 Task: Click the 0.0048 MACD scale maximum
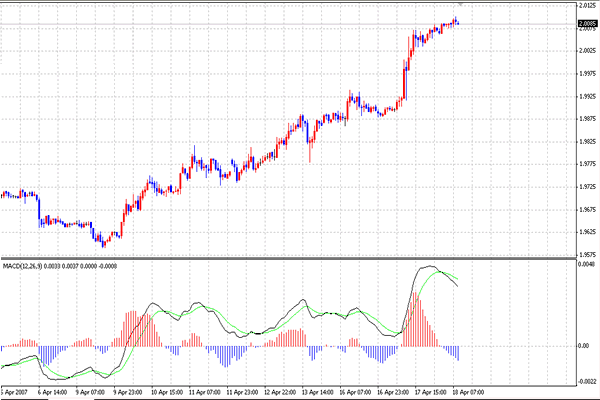pos(586,264)
